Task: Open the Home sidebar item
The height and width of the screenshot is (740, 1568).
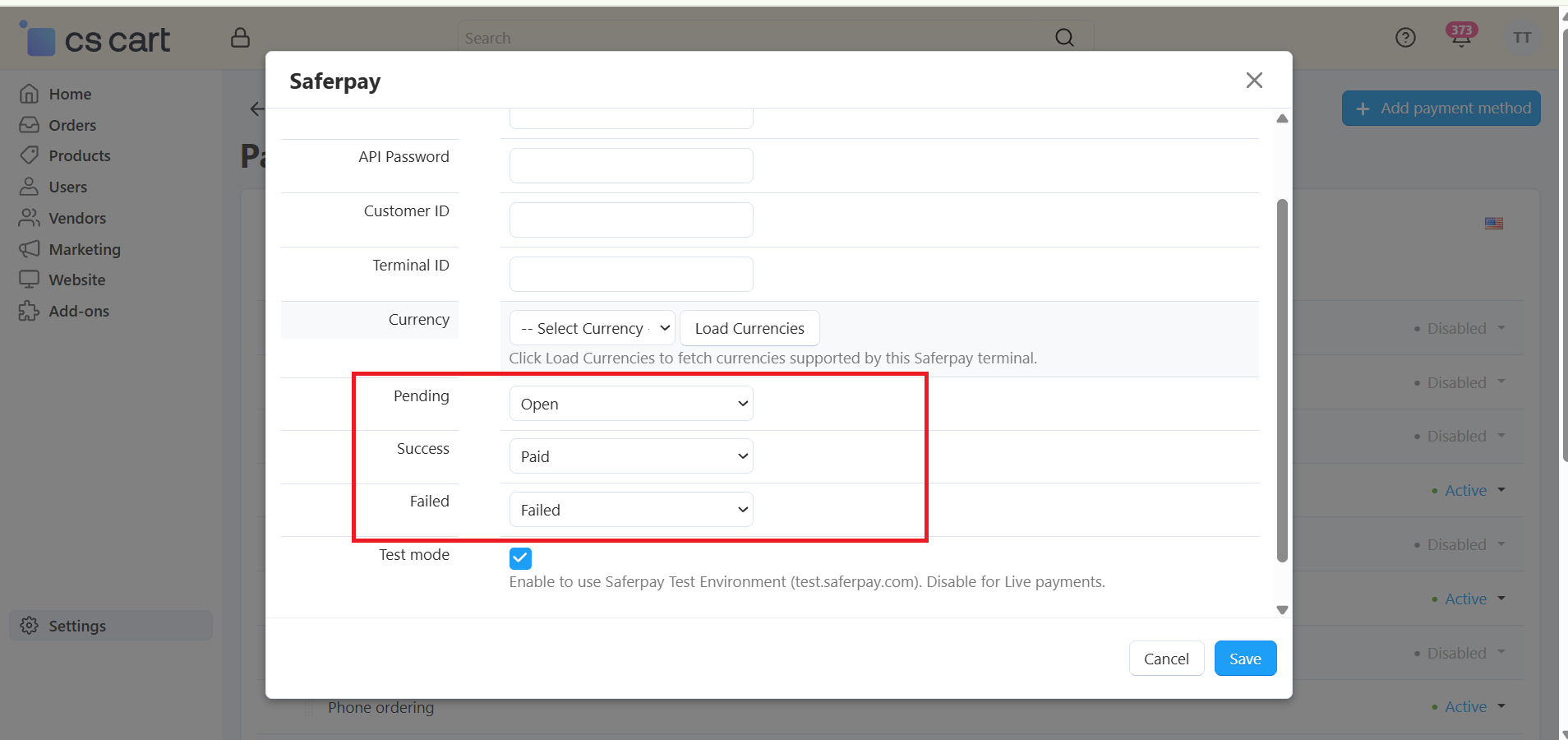Action: [70, 94]
